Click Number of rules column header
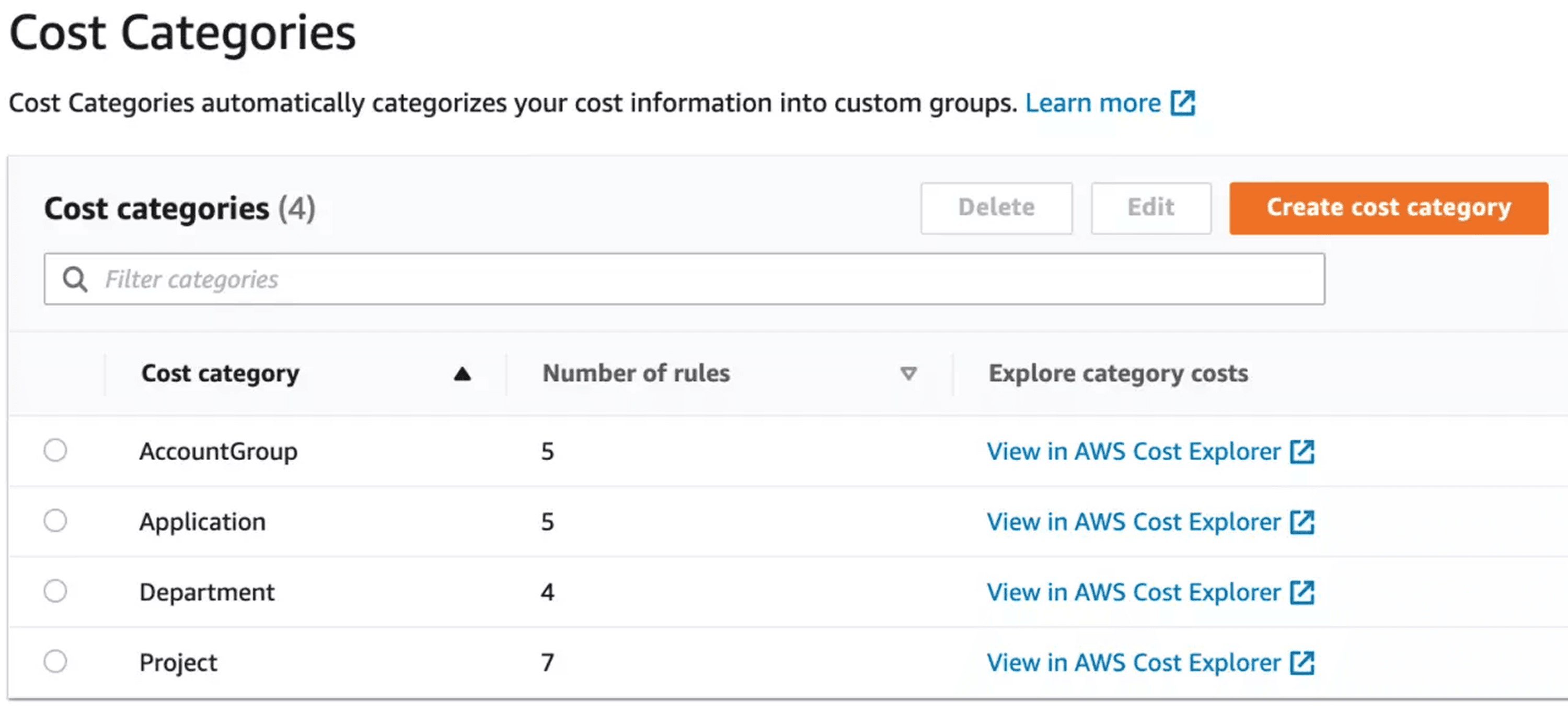This screenshot has width=1568, height=714. [636, 373]
